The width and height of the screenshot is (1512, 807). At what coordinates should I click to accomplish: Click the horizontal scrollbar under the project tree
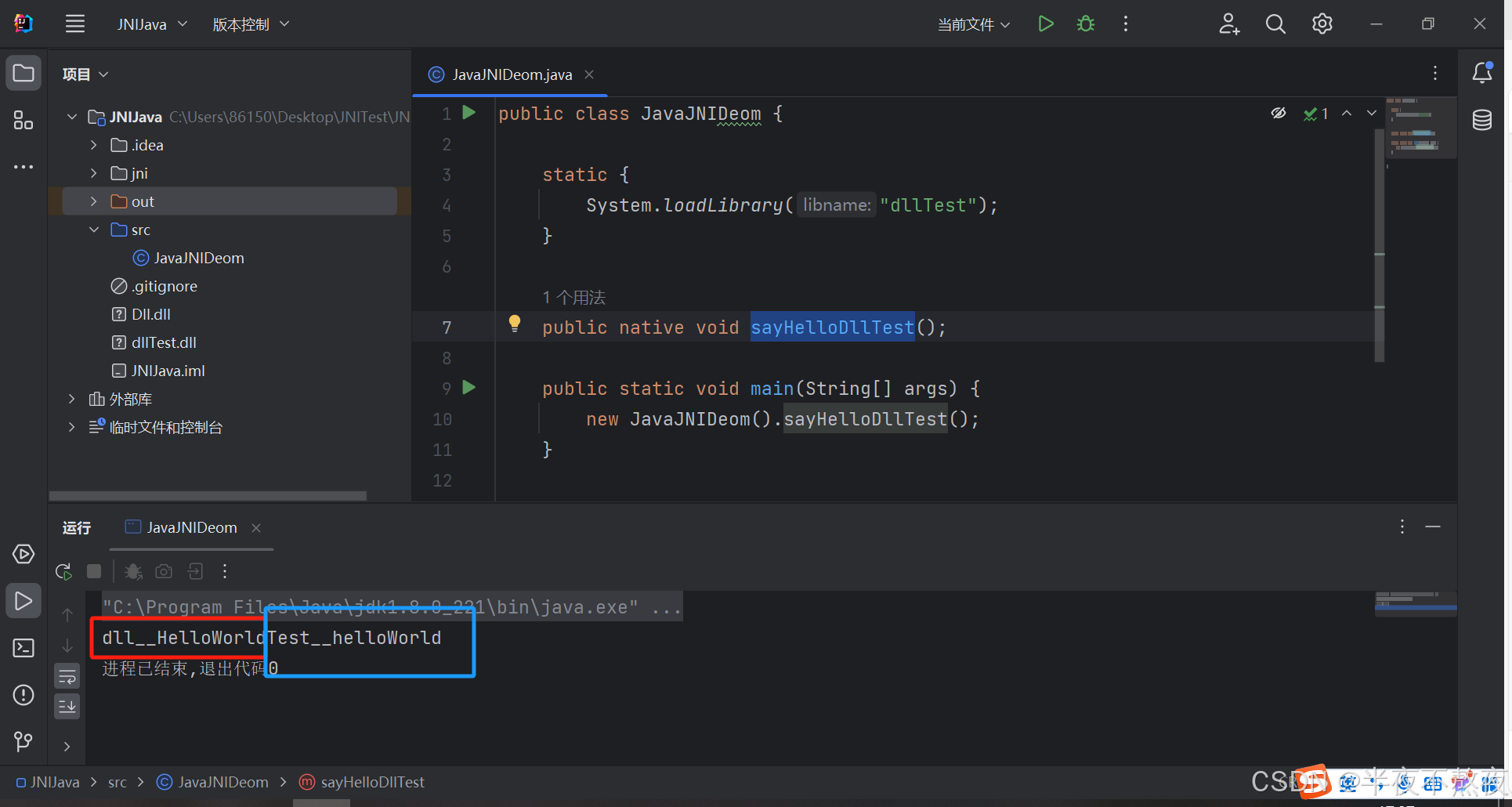coord(207,495)
